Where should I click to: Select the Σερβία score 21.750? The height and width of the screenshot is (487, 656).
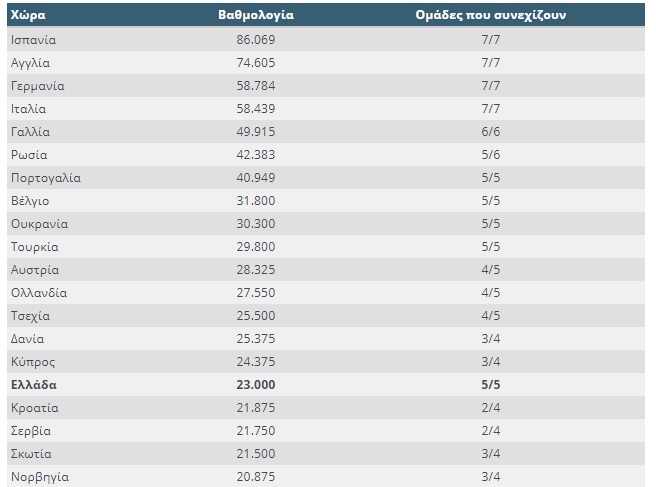255,431
